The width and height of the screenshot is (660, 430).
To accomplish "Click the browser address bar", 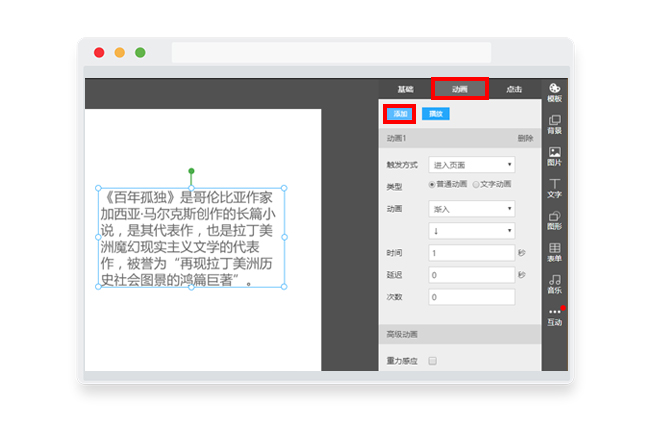I will coord(331,53).
